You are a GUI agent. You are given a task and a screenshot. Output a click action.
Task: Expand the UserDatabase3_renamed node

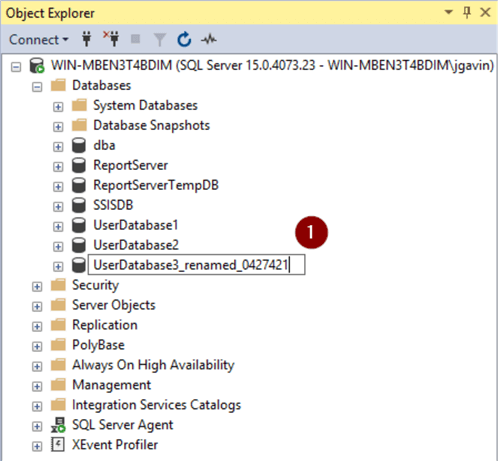pos(58,267)
